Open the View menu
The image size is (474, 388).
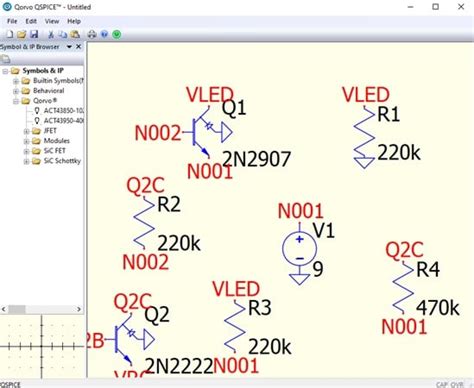pyautogui.click(x=52, y=21)
